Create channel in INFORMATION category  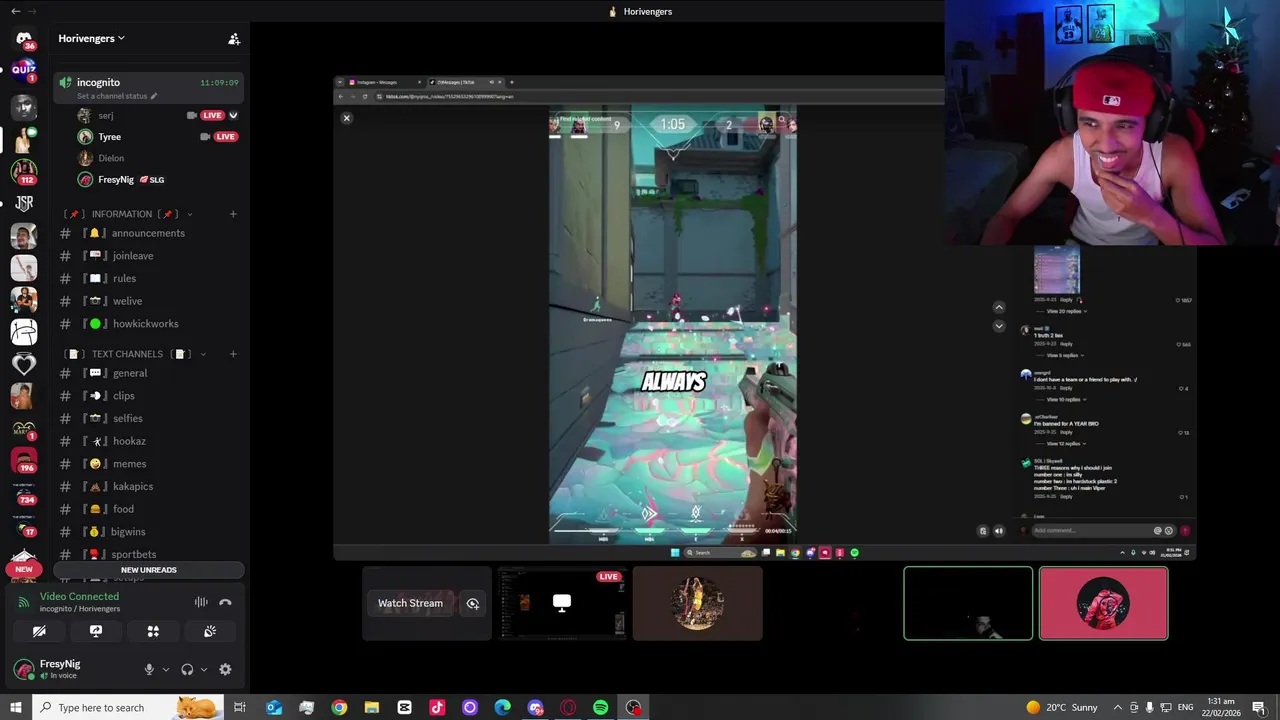[233, 214]
